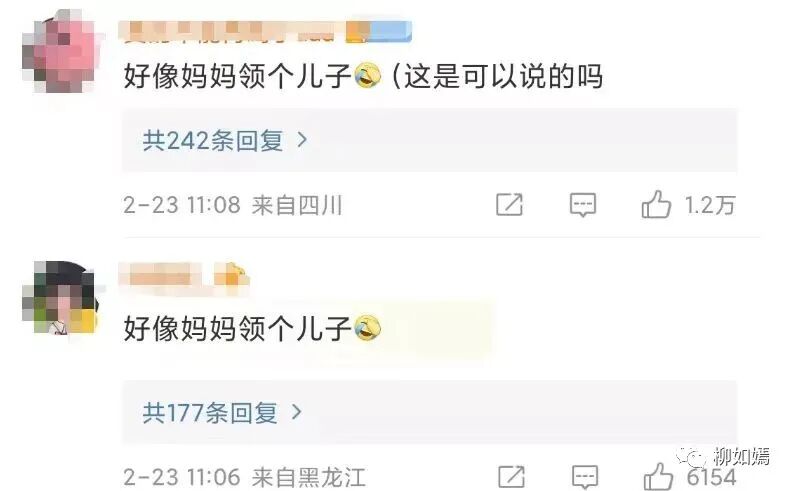This screenshot has width=795, height=491.
Task: Open the first commenter's blurred username
Action: [x=230, y=31]
